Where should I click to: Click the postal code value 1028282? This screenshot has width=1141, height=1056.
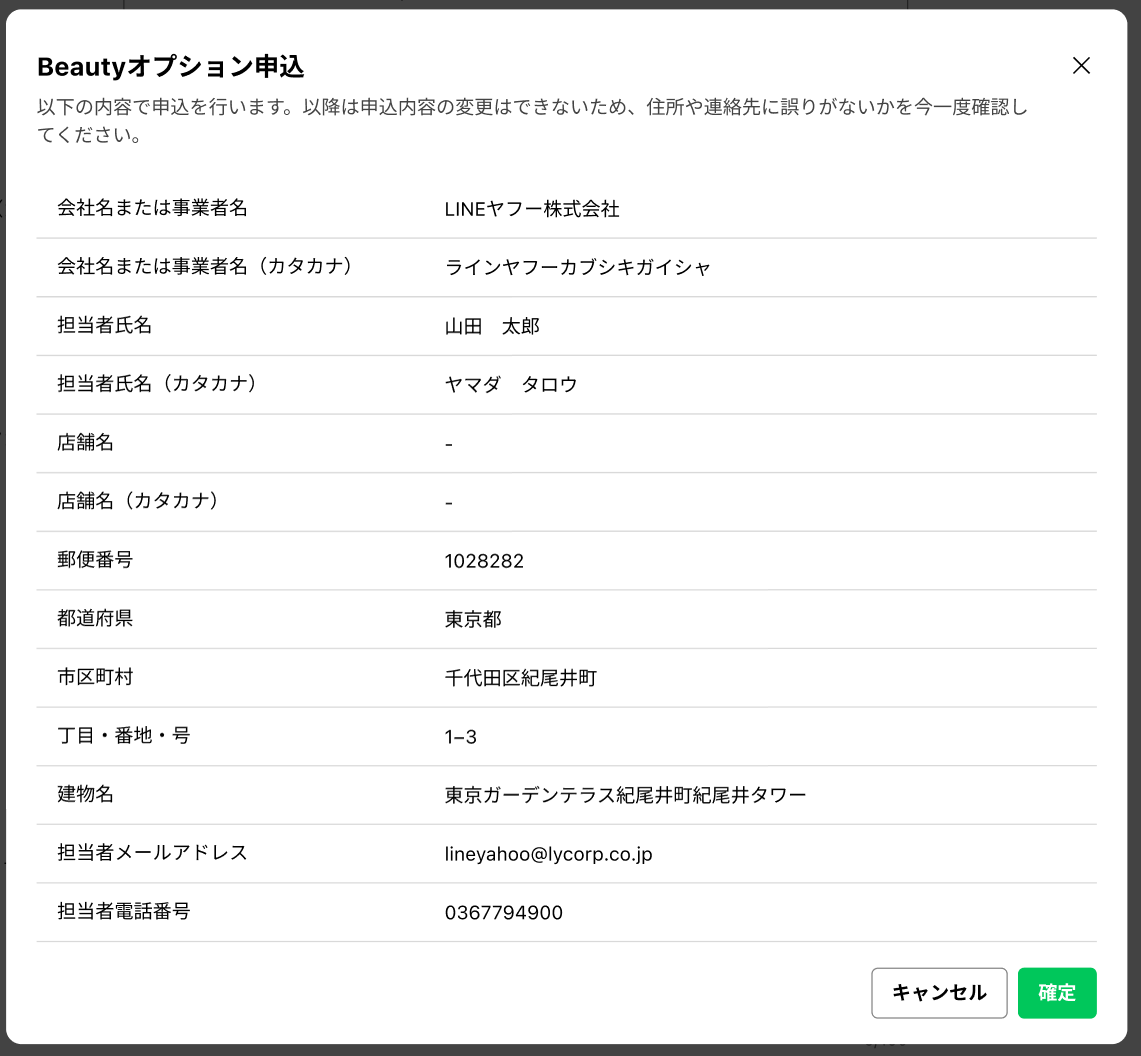pos(484,560)
